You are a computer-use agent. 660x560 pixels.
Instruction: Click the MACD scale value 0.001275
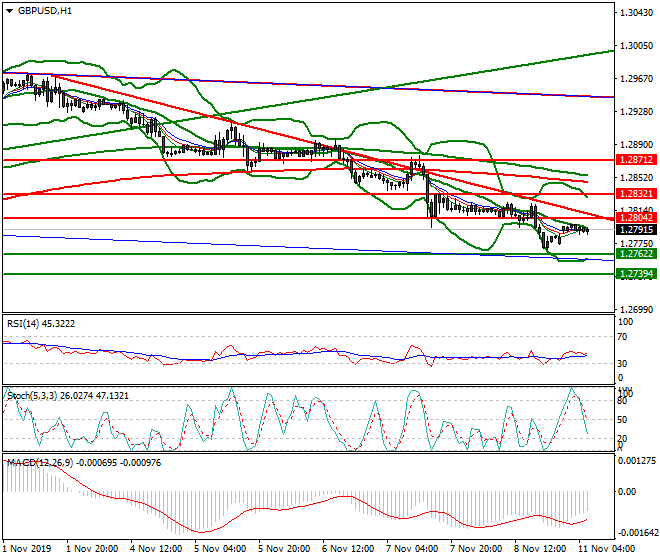coord(636,461)
